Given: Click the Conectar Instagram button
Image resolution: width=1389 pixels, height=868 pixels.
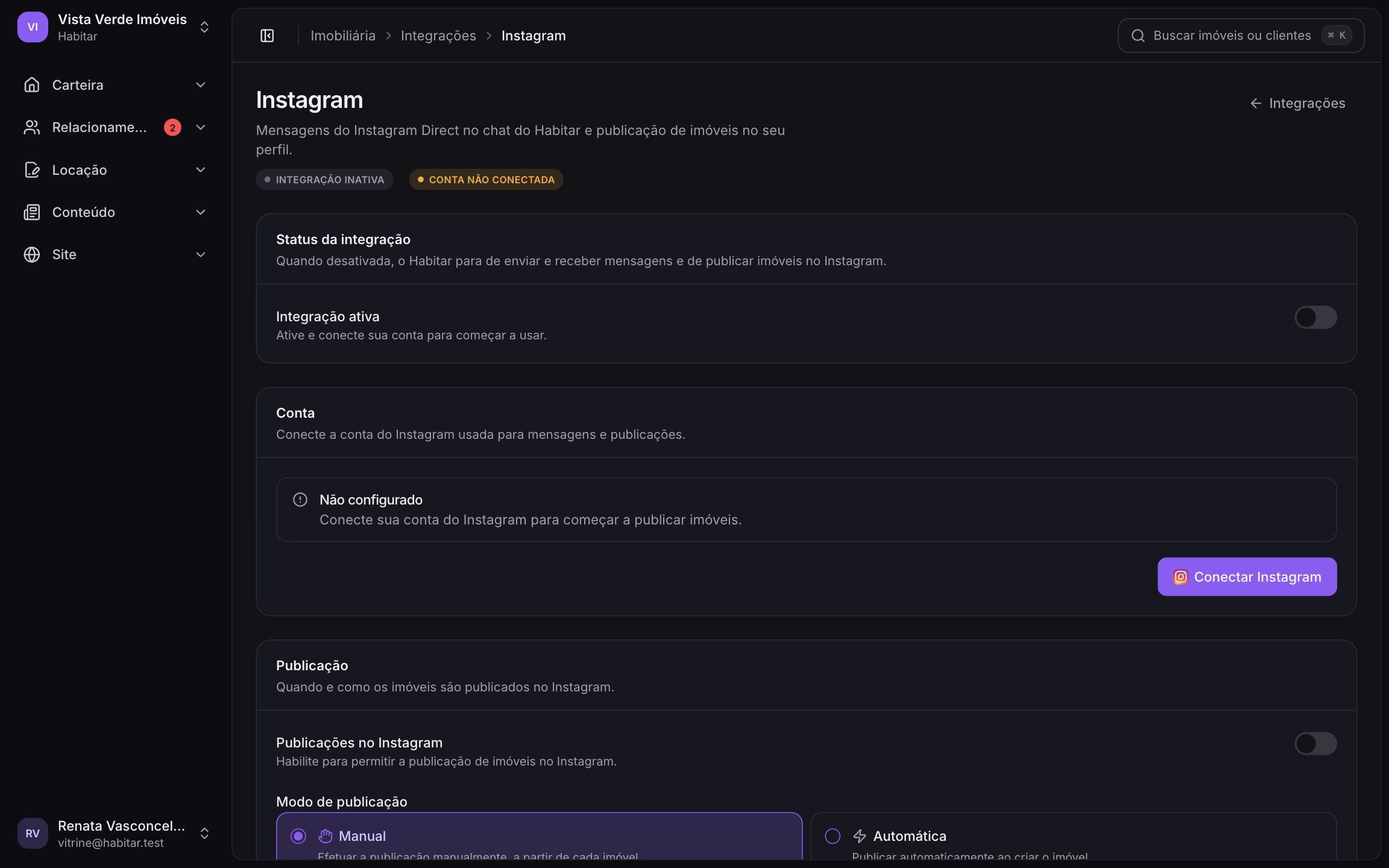Looking at the screenshot, I should pos(1247,577).
